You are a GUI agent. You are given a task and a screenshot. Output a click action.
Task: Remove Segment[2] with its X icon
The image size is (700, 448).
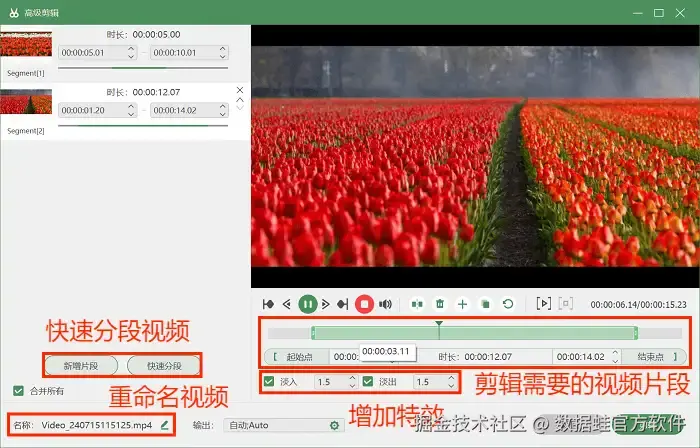240,90
